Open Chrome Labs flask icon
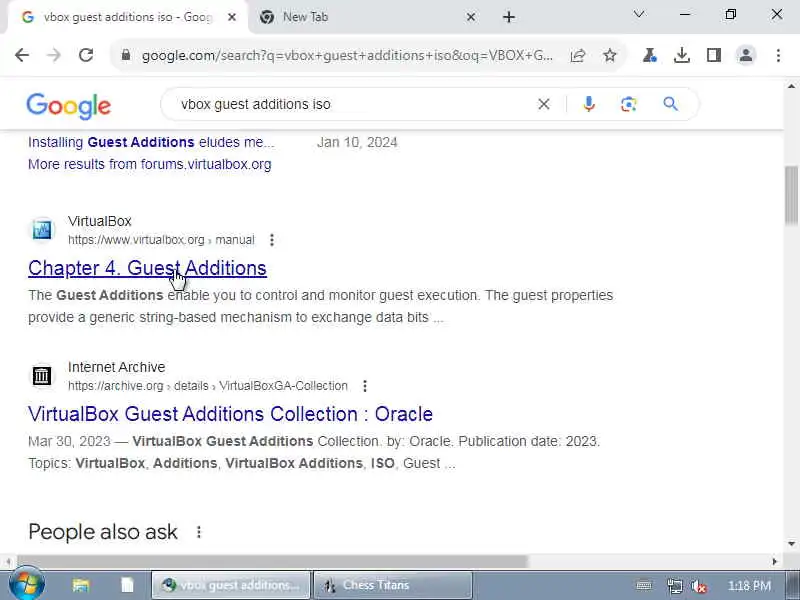Viewport: 800px width, 600px height. pos(649,55)
